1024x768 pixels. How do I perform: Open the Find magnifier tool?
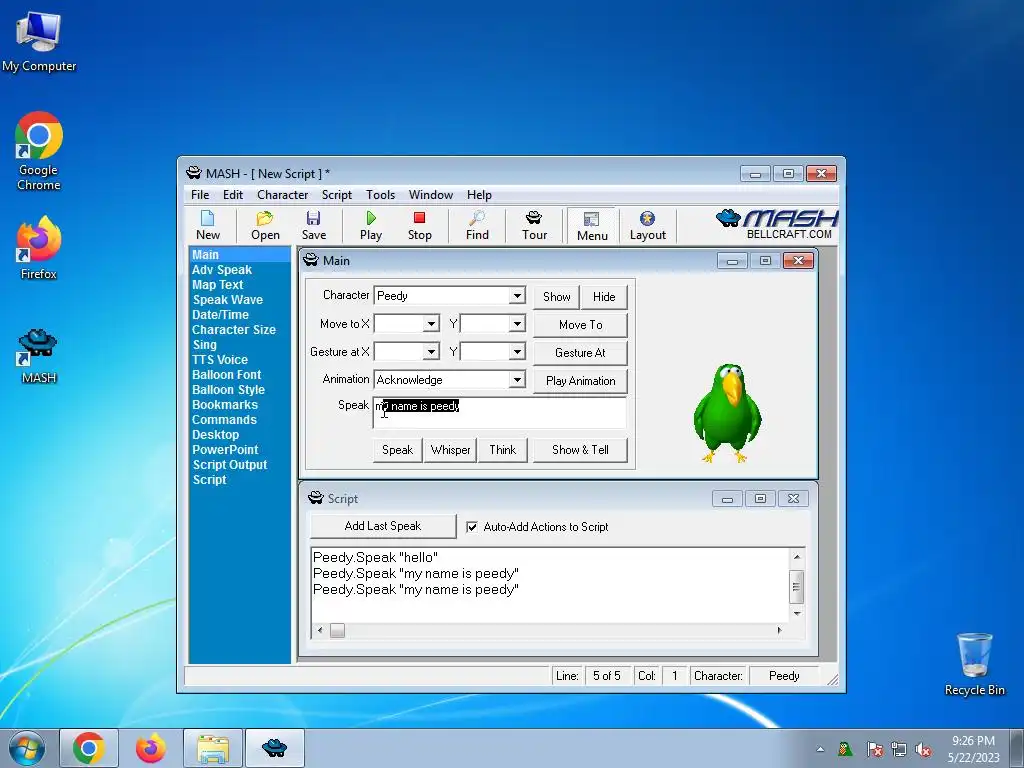(x=477, y=225)
